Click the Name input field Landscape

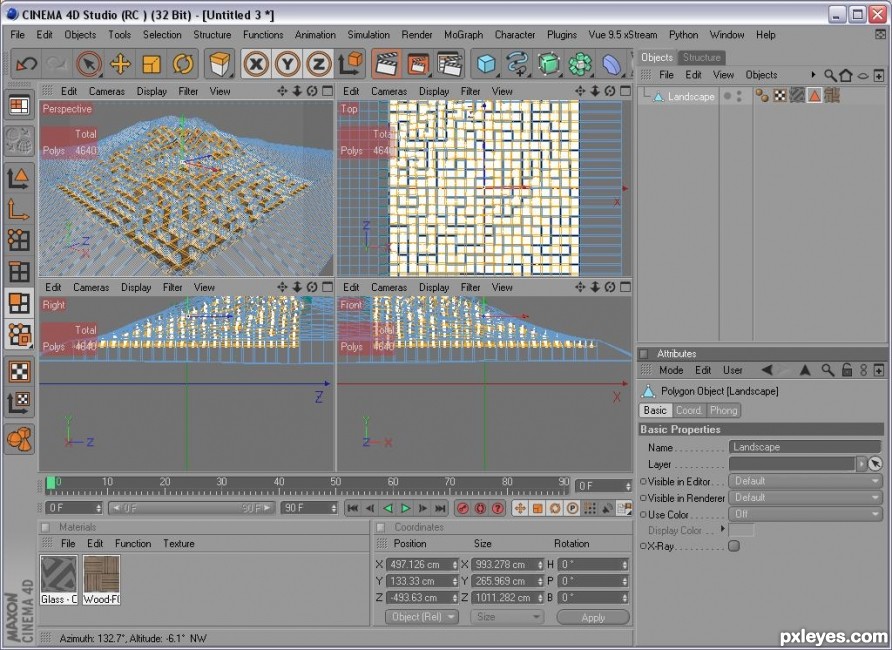click(x=805, y=447)
